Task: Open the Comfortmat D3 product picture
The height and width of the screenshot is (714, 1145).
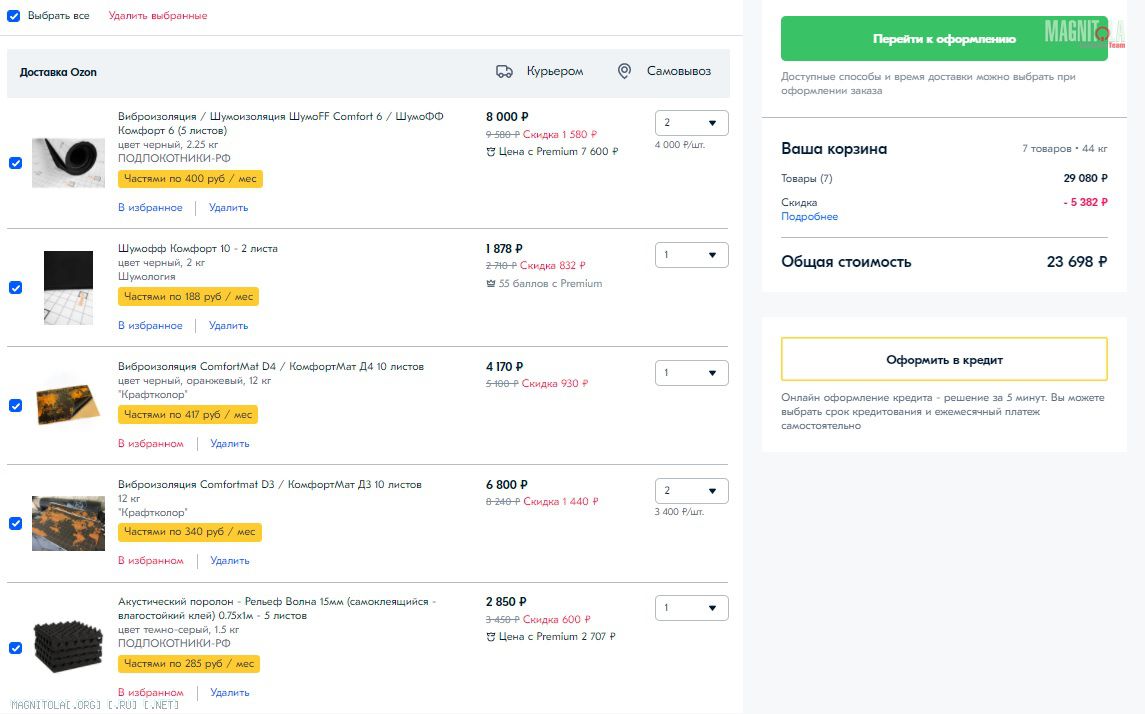Action: (x=69, y=523)
